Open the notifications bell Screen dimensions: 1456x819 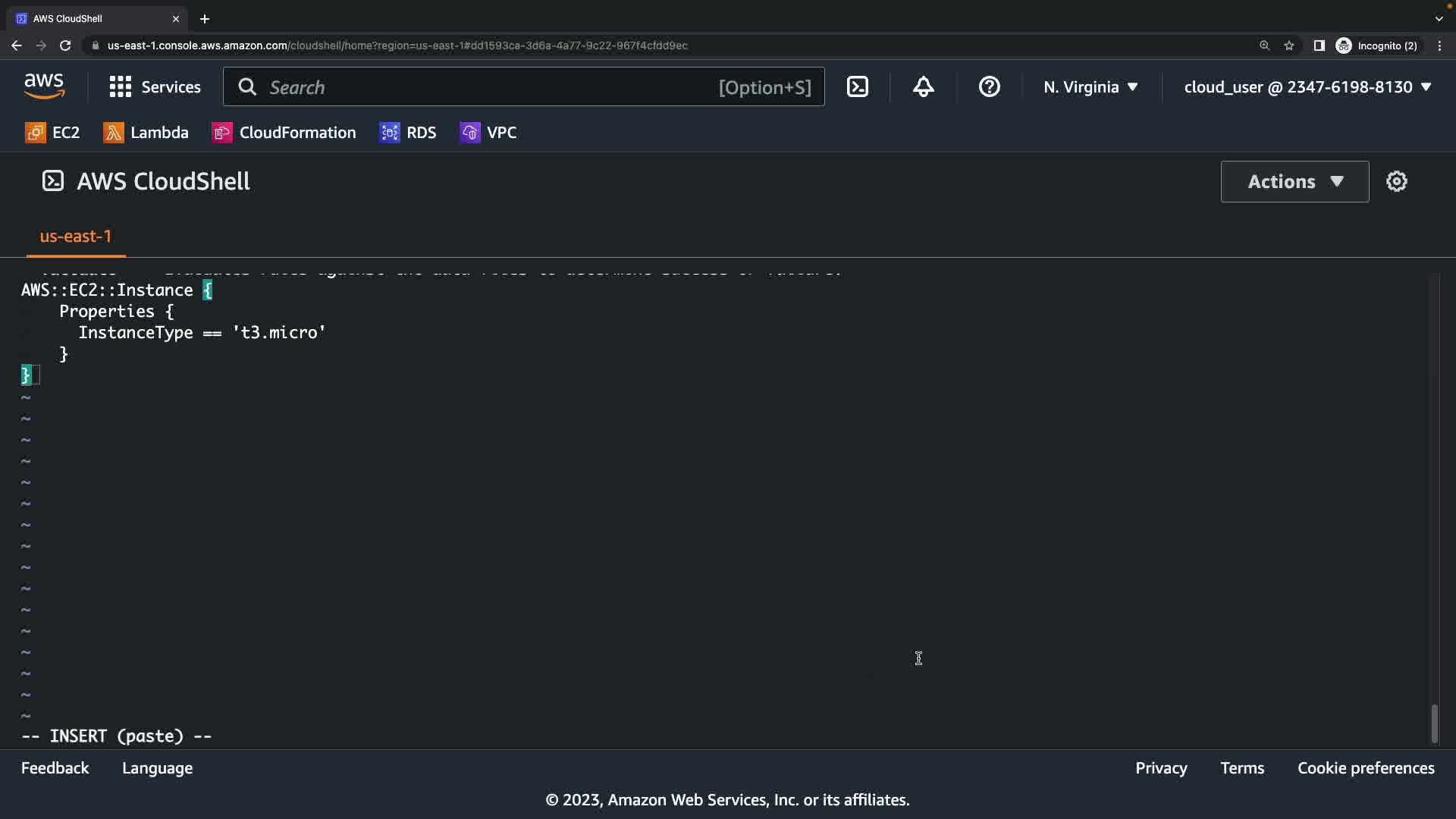pyautogui.click(x=923, y=87)
